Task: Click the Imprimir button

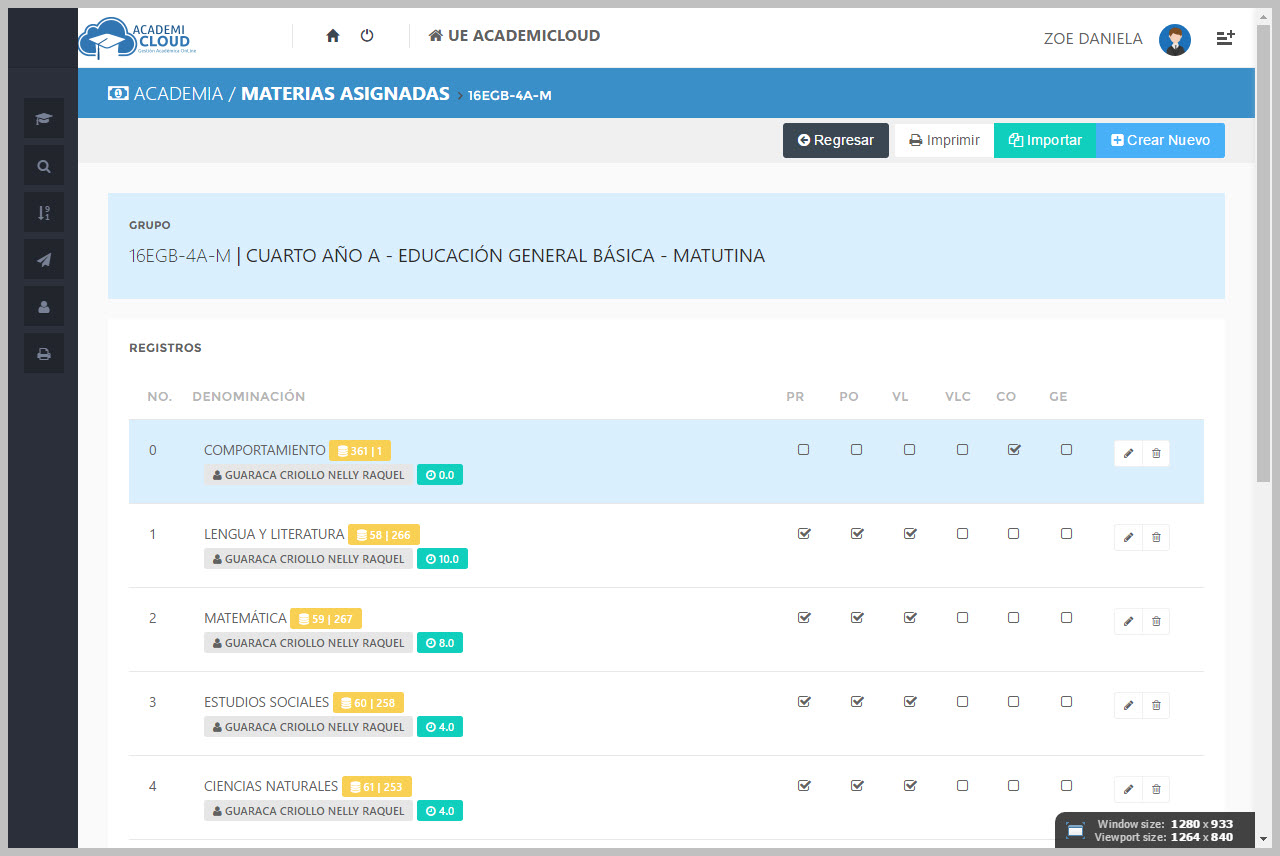Action: tap(944, 141)
